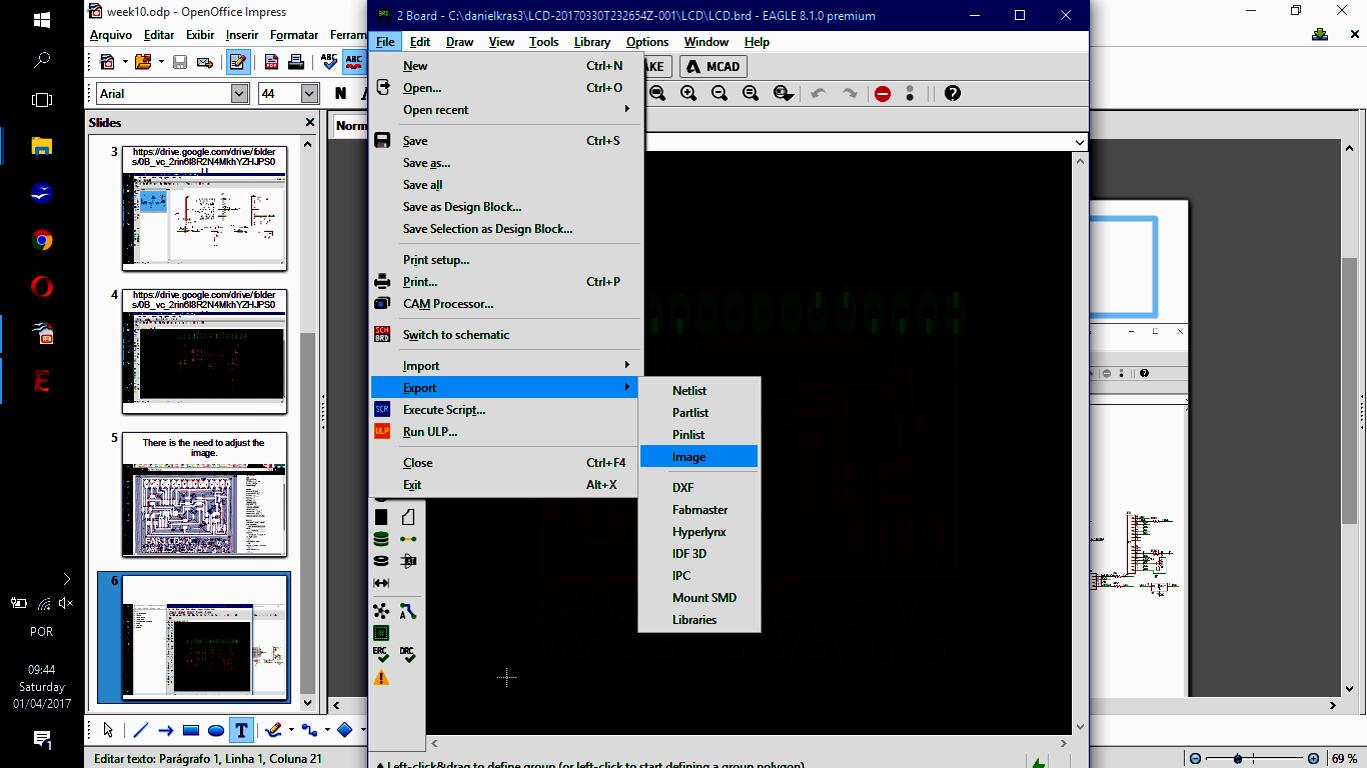
Task: Open the font size 44 dropdown
Action: pos(309,93)
